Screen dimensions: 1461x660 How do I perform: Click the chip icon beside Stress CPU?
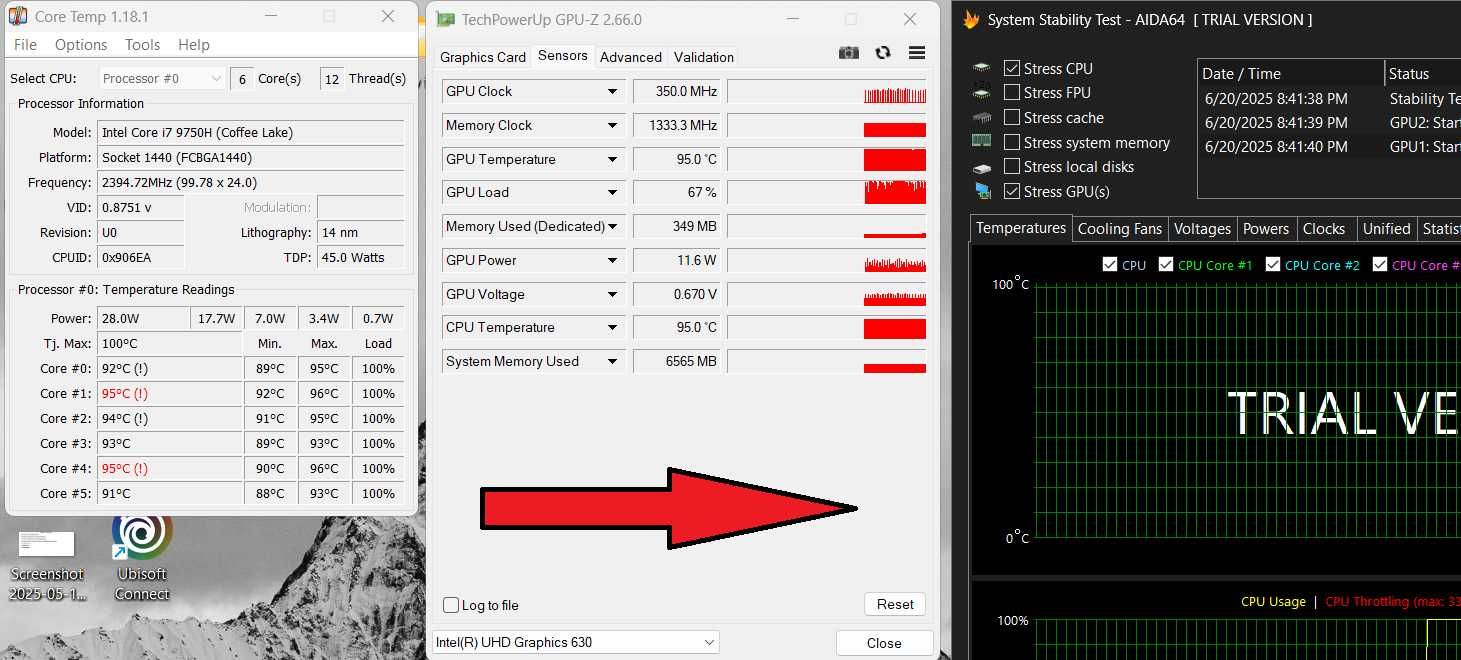tap(982, 68)
